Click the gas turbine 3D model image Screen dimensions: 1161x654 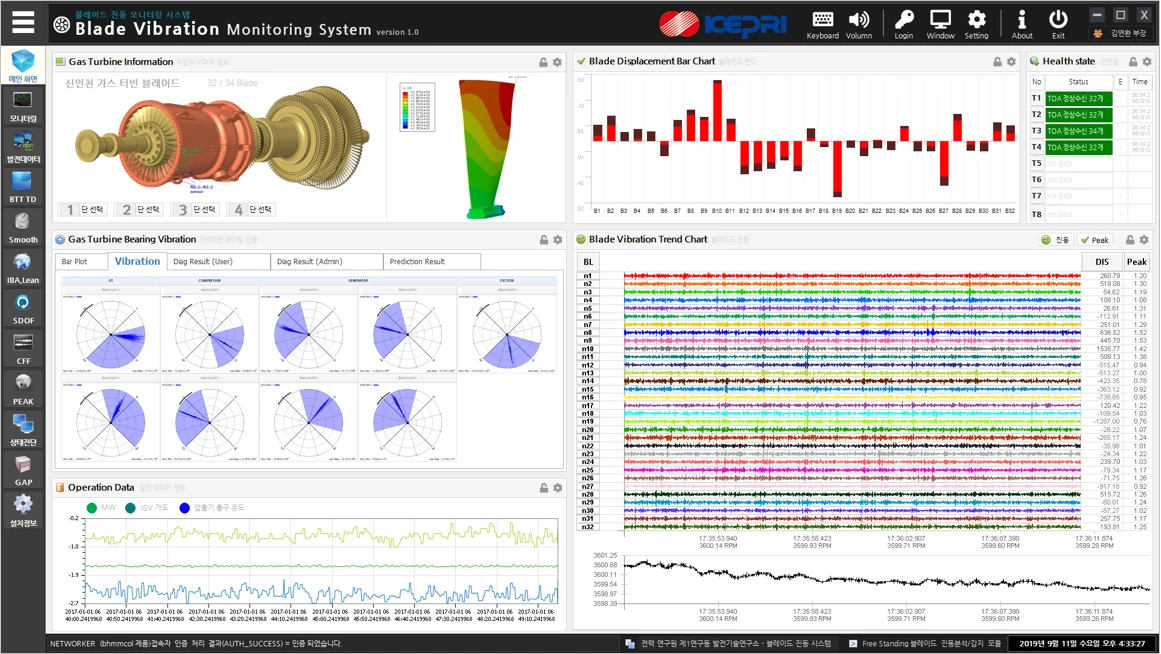tap(221, 139)
